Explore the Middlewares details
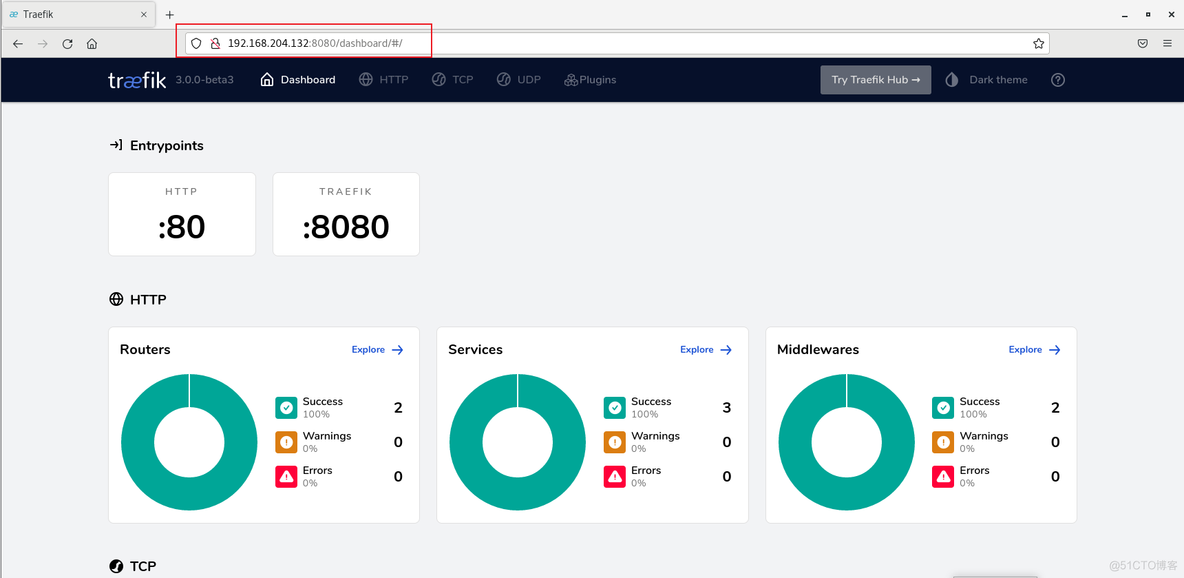 click(x=1034, y=350)
